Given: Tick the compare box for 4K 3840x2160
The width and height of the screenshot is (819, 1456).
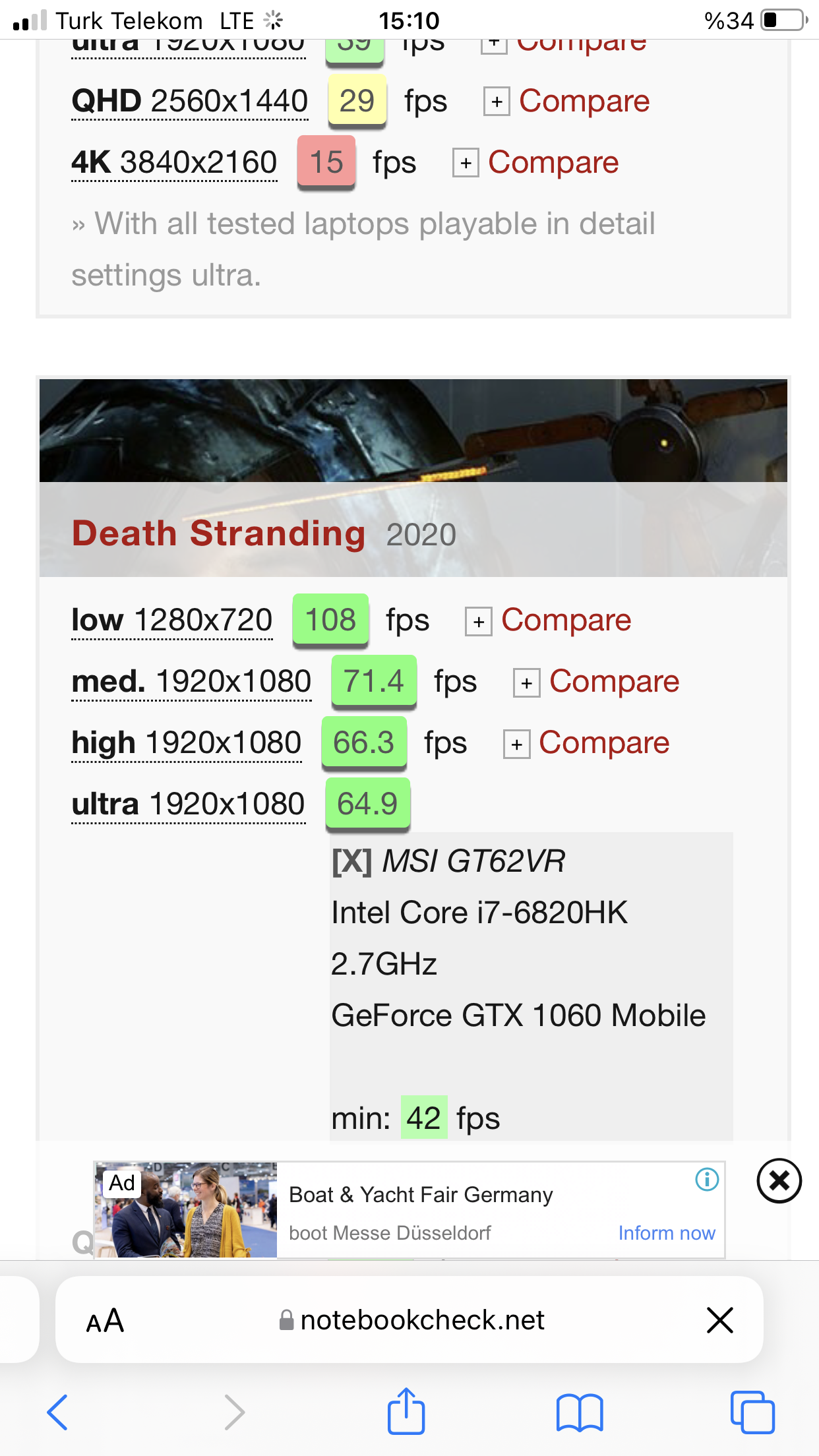Looking at the screenshot, I should (x=466, y=164).
